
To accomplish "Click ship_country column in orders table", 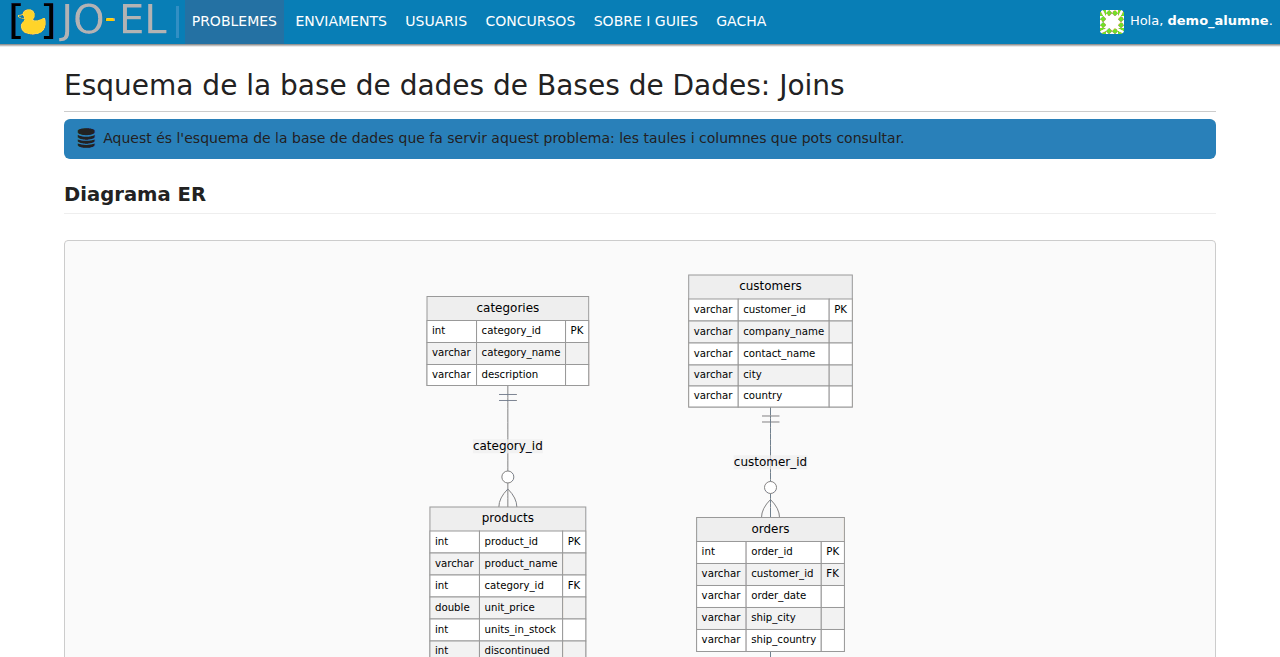I will pyautogui.click(x=784, y=640).
